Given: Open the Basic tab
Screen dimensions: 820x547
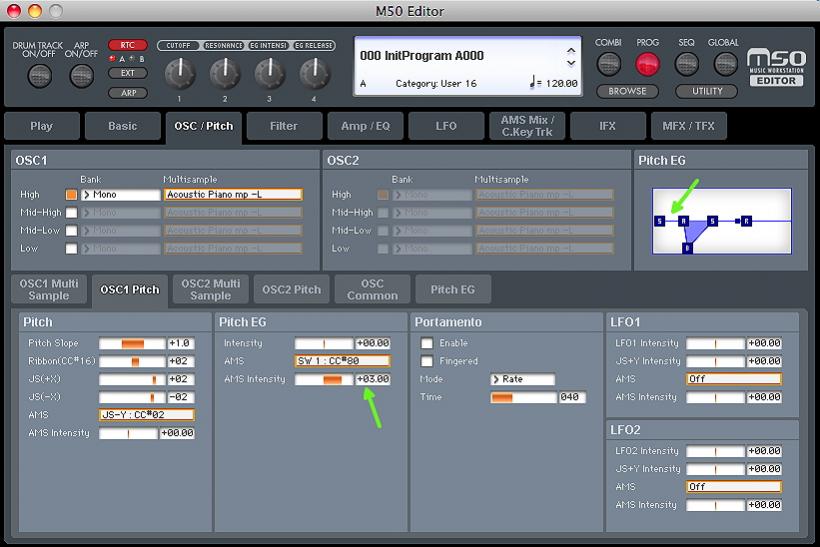Looking at the screenshot, I should (123, 126).
